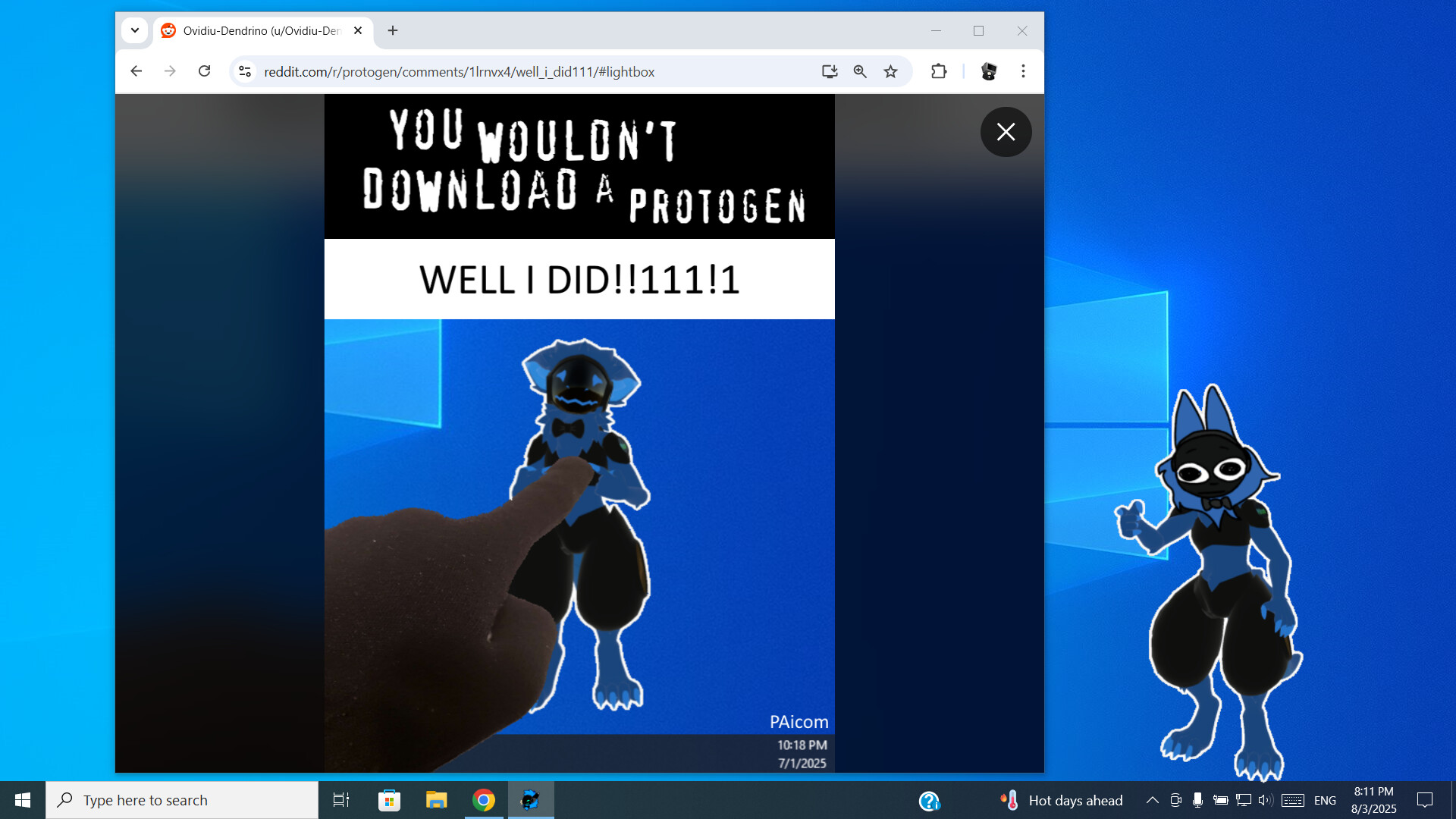Open the tab search dropdown arrow
The width and height of the screenshot is (1456, 819).
[x=134, y=30]
